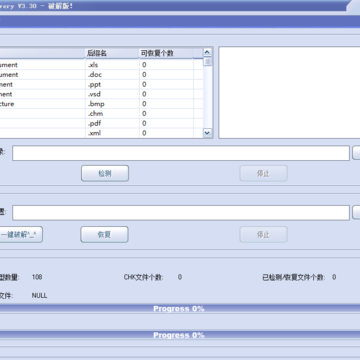This screenshot has height=360, width=360.
Task: Click the file-type list scrollbar thumb
Action: 207,62
